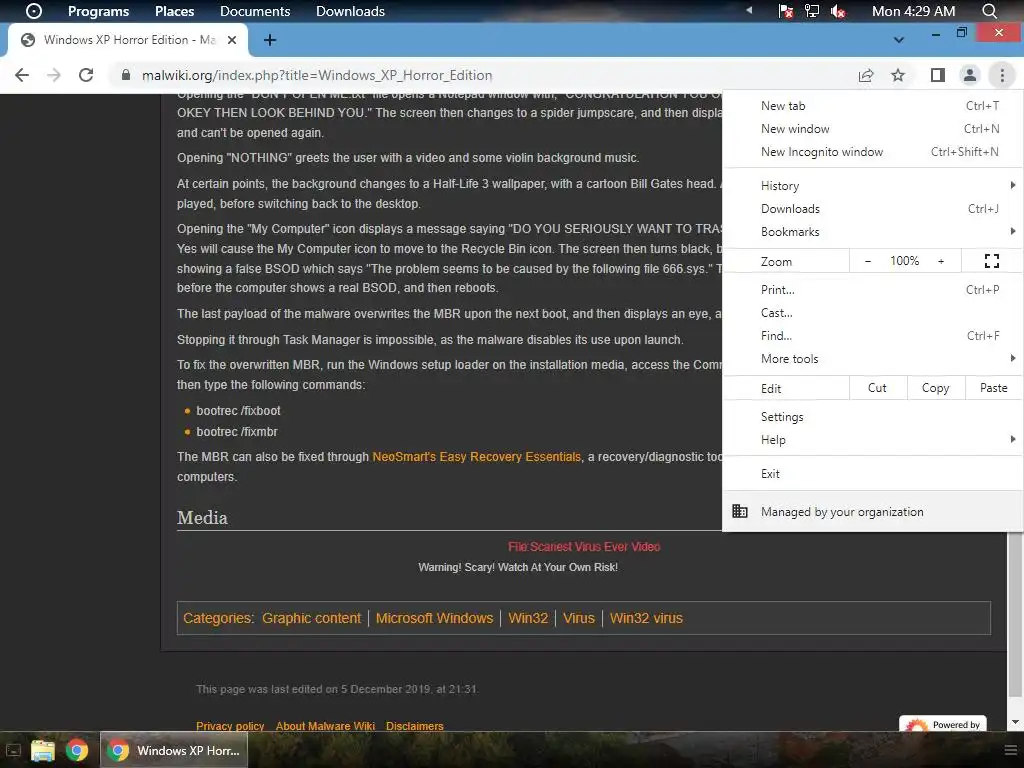Reload the page with the refresh icon
1024x768 pixels.
86,75
